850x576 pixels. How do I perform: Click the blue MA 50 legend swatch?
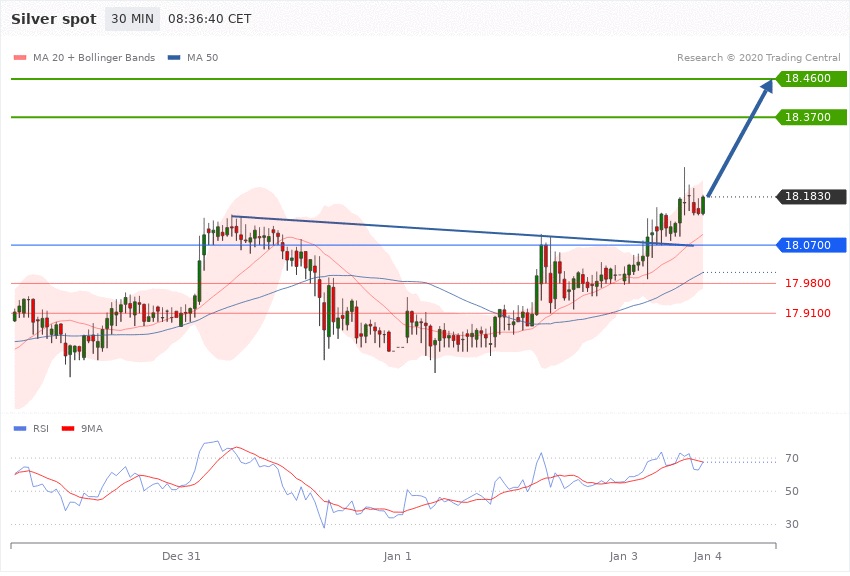174,57
